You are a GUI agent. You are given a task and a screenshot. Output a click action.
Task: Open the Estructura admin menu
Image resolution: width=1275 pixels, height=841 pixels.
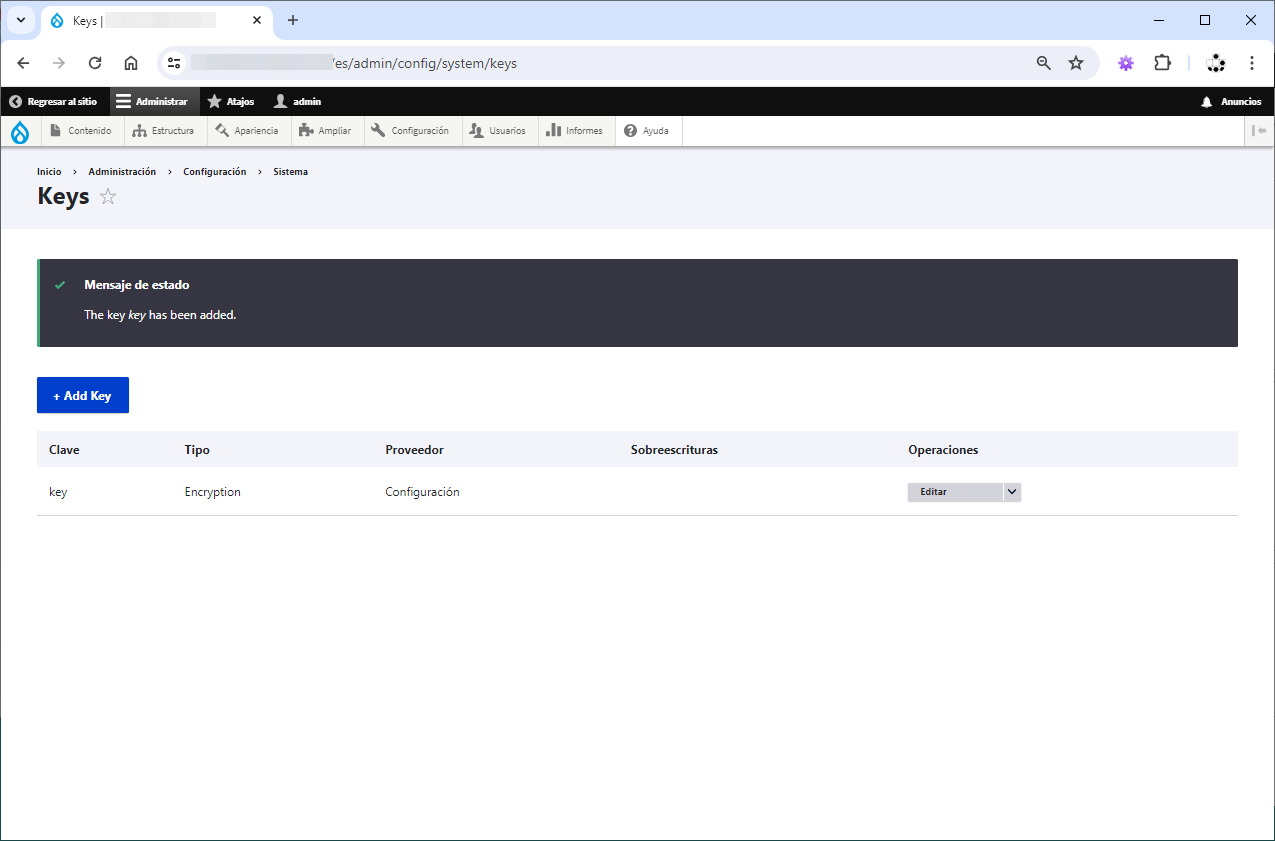[x=165, y=131]
